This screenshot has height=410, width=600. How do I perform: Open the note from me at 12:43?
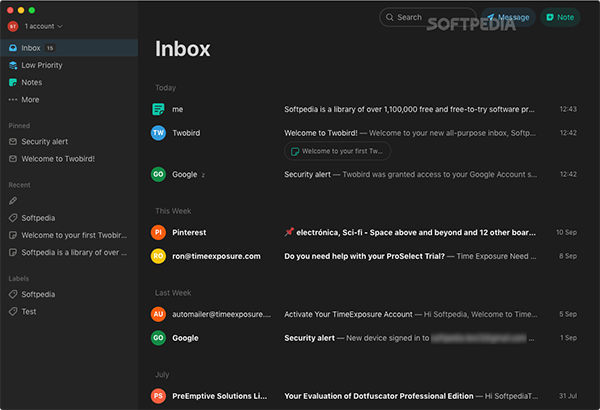point(364,109)
